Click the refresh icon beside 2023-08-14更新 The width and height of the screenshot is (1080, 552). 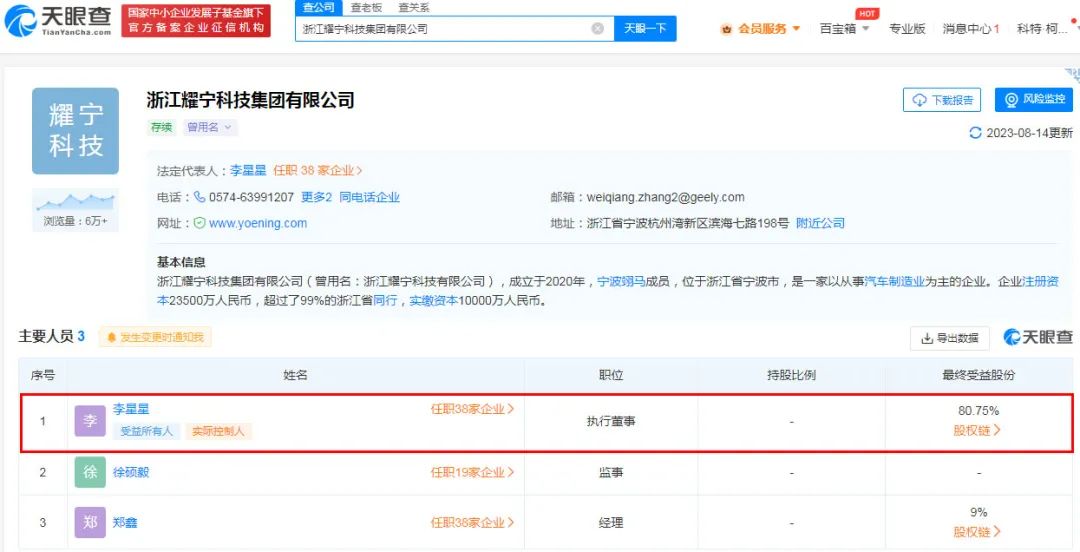point(975,133)
